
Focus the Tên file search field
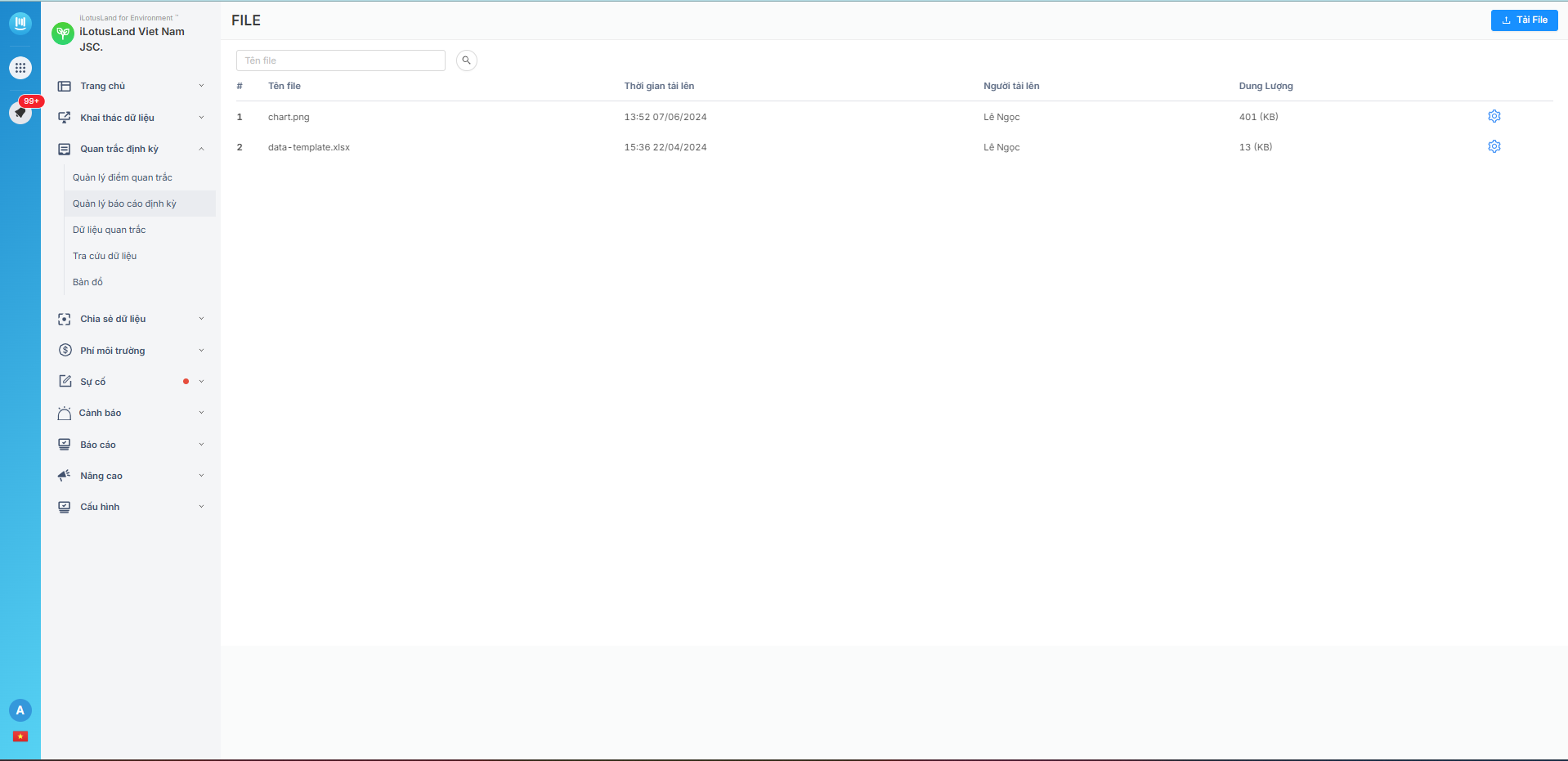tap(341, 60)
